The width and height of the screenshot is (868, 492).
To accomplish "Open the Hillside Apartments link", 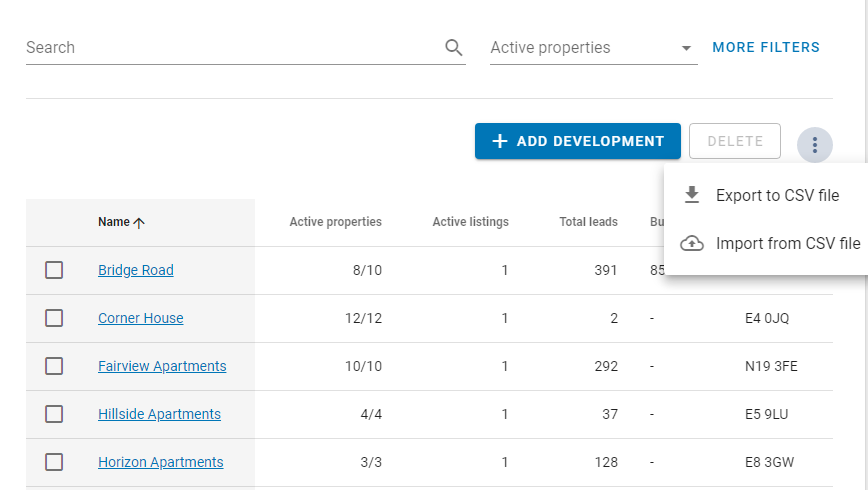I will (x=159, y=414).
